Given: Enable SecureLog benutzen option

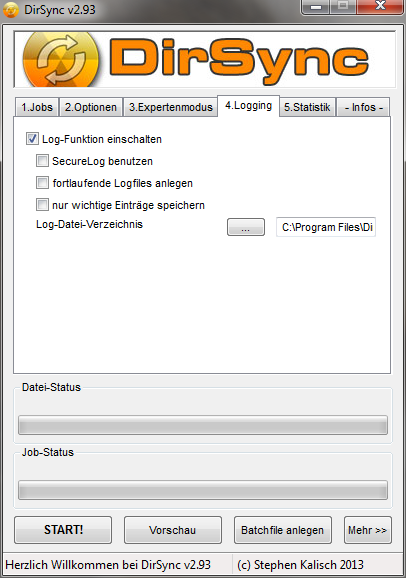Looking at the screenshot, I should pyautogui.click(x=42, y=161).
